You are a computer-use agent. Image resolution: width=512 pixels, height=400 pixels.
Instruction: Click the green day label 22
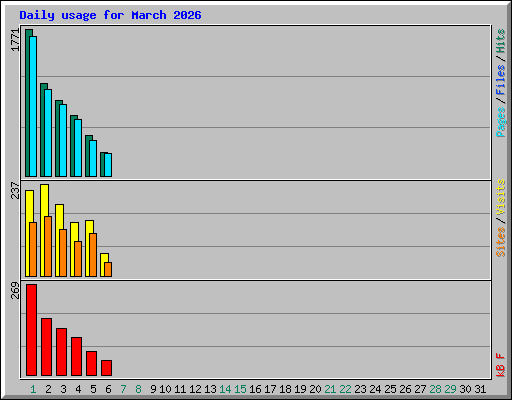click(x=345, y=389)
